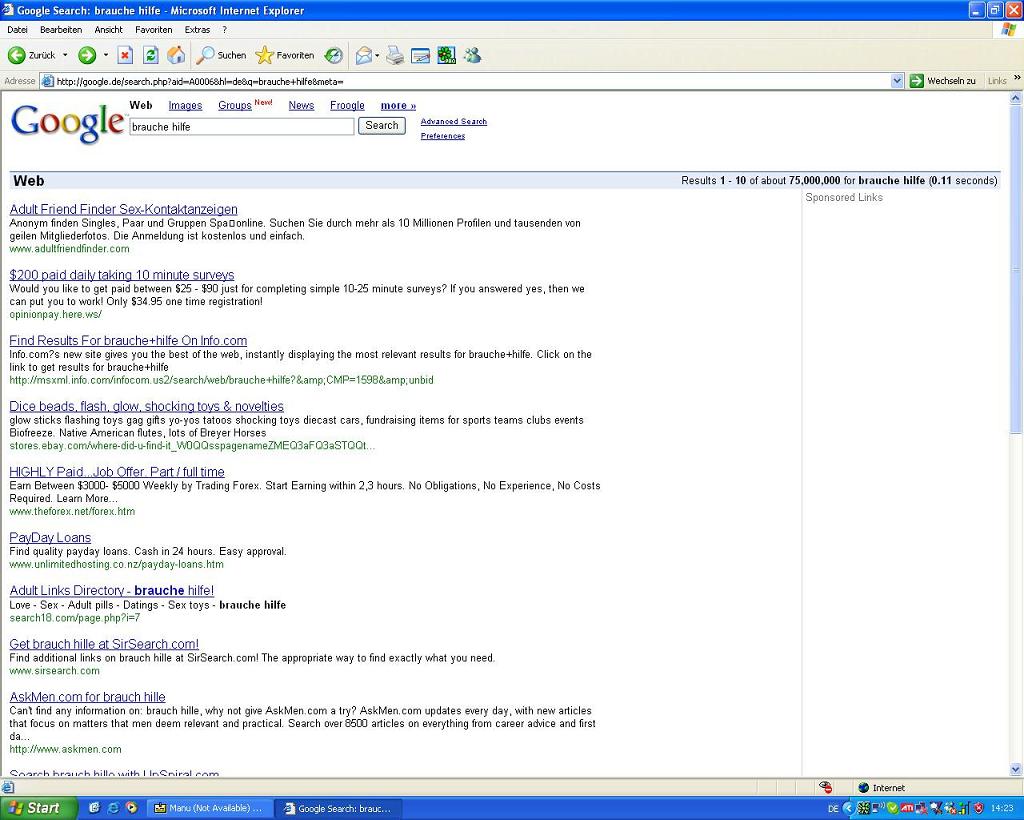Click the Search button

(381, 125)
